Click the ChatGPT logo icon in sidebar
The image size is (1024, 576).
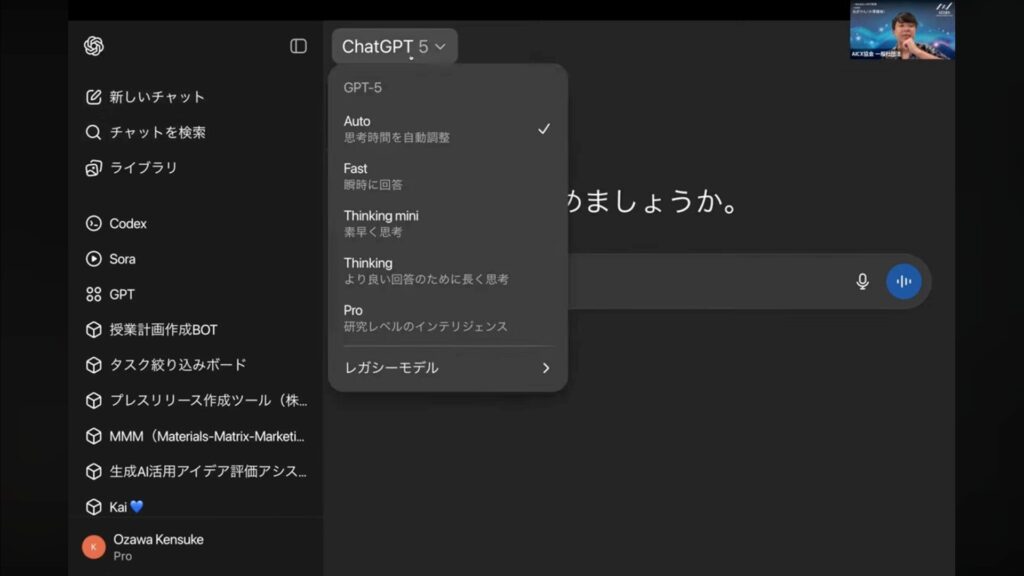[94, 46]
